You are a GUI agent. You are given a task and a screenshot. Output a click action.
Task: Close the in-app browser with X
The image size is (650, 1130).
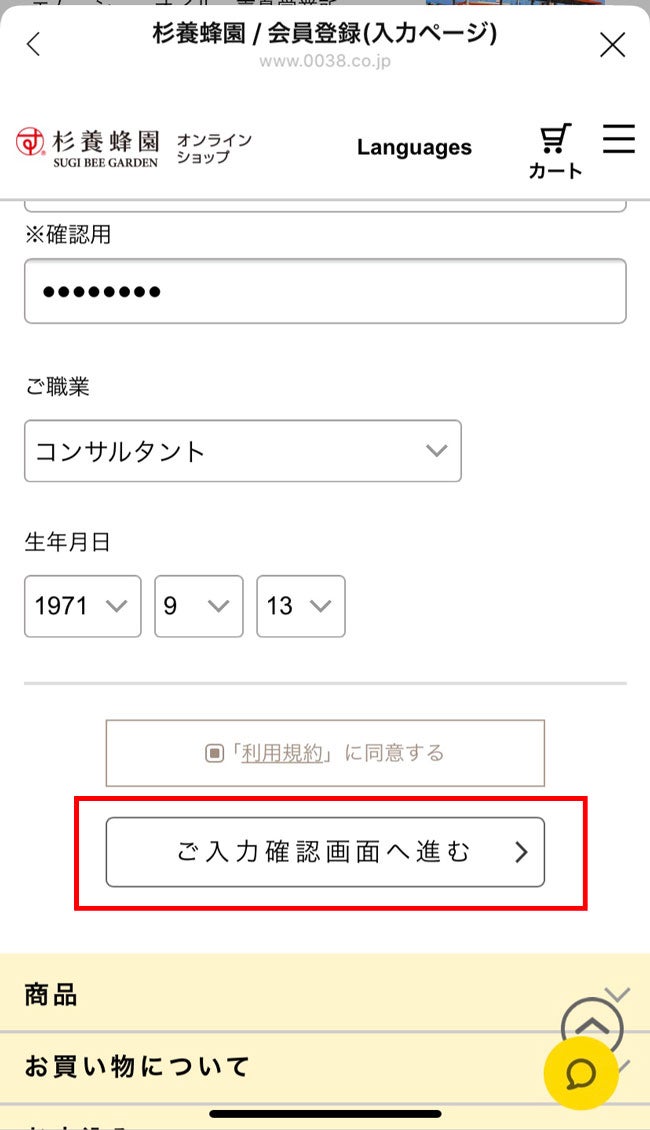pyautogui.click(x=612, y=45)
